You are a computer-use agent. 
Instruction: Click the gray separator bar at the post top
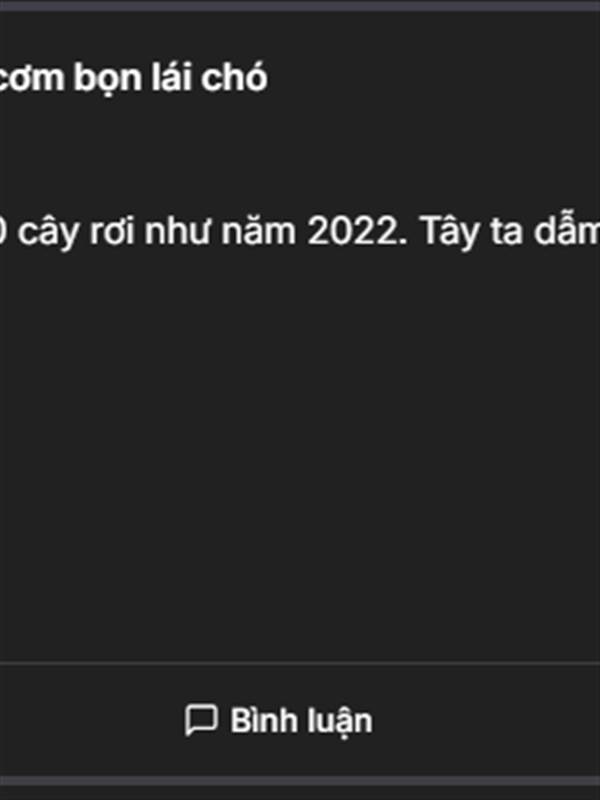coord(300,6)
